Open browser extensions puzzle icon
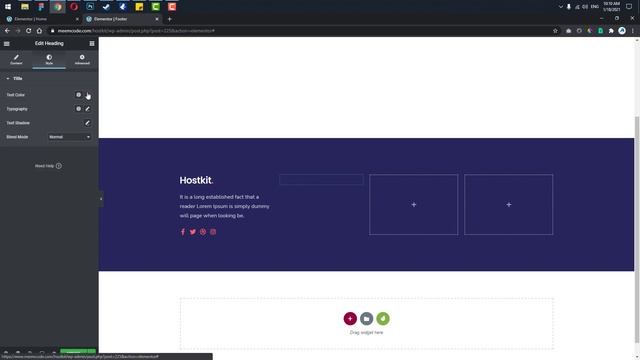The height and width of the screenshot is (360, 640). [x=611, y=31]
